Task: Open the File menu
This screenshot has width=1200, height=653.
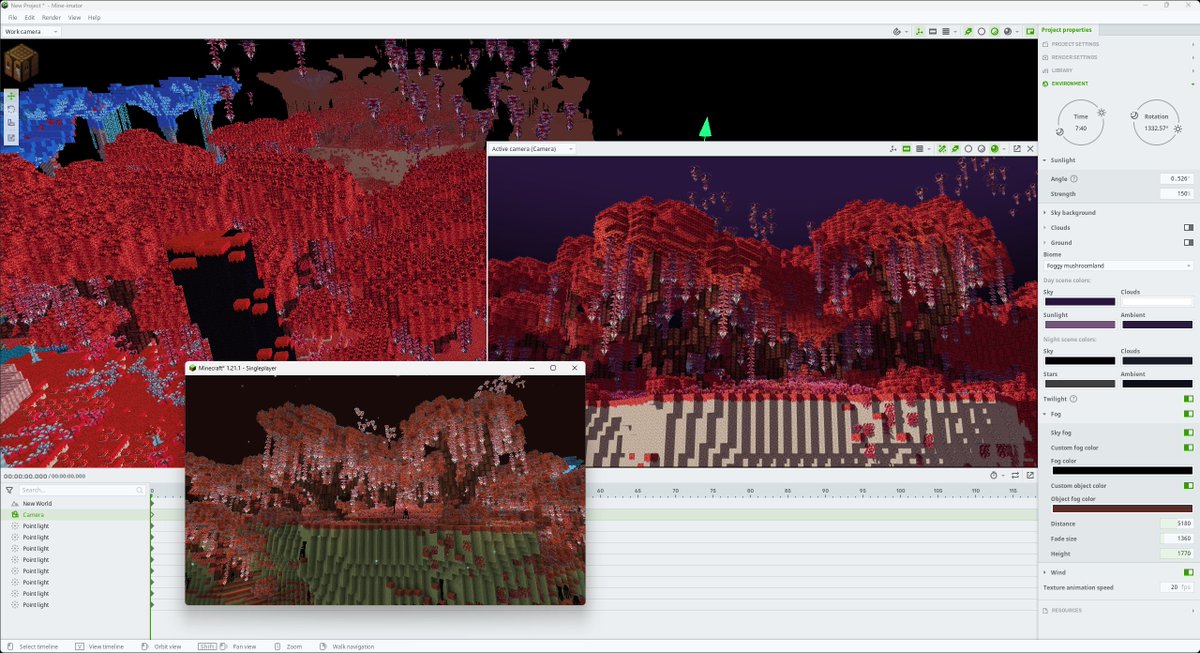Action: tap(12, 18)
